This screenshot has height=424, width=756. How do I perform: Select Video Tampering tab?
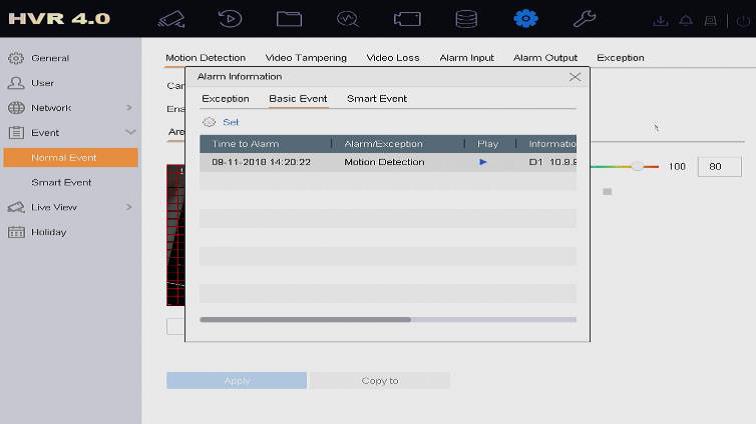(306, 58)
